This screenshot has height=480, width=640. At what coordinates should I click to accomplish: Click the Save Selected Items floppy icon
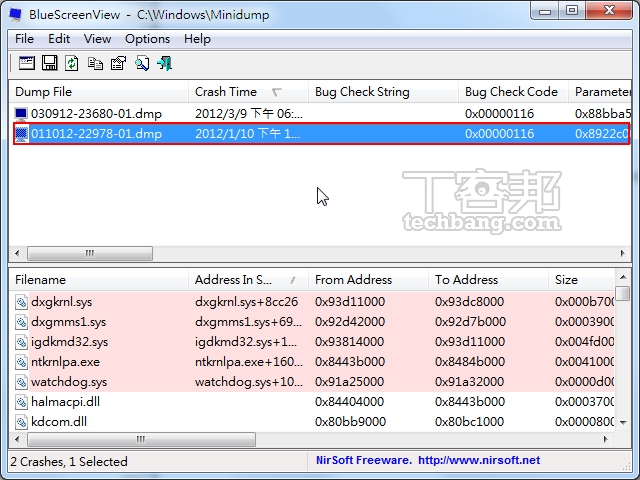49,63
